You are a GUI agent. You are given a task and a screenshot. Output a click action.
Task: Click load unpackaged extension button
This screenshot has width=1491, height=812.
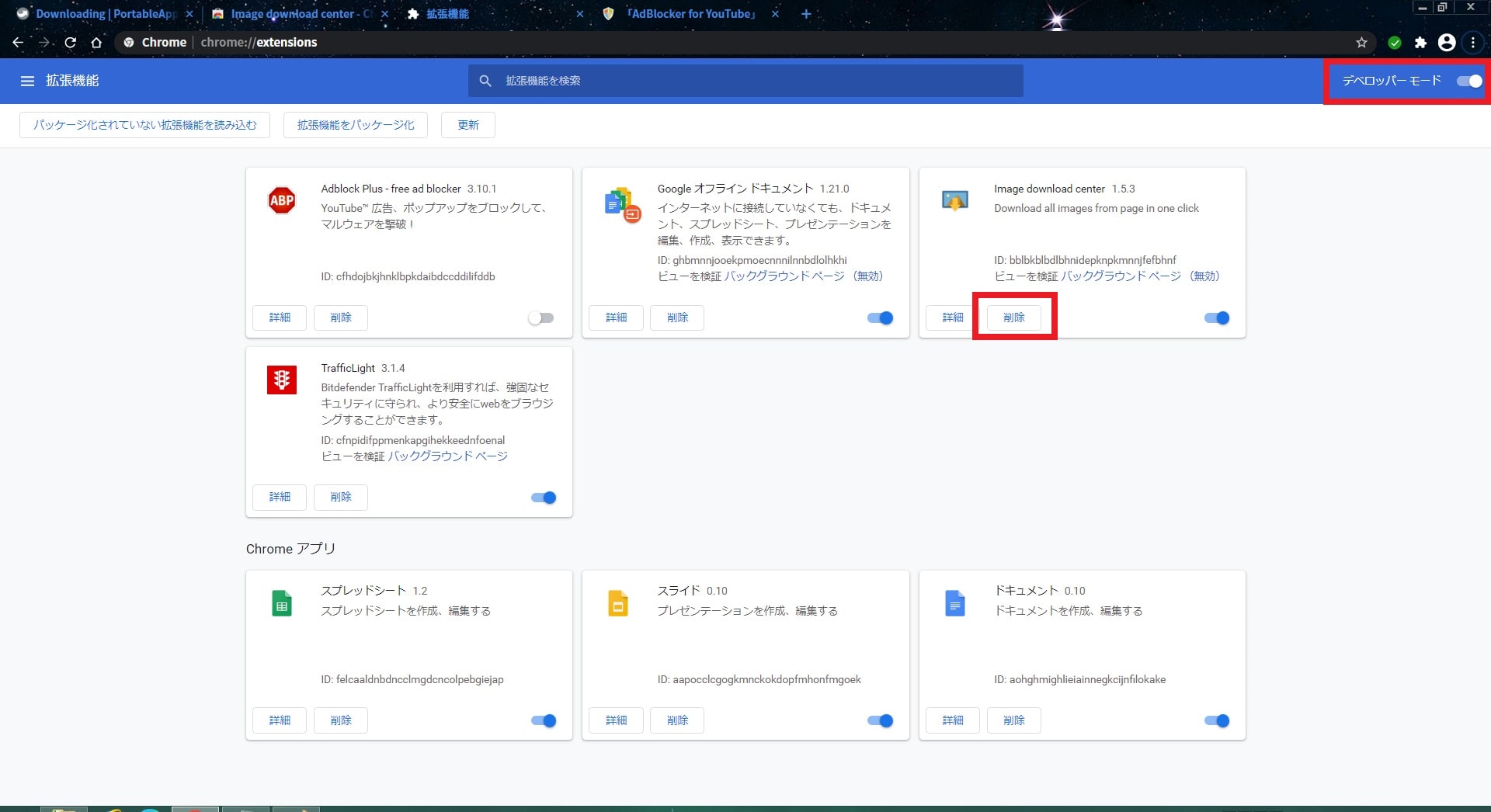coord(144,125)
